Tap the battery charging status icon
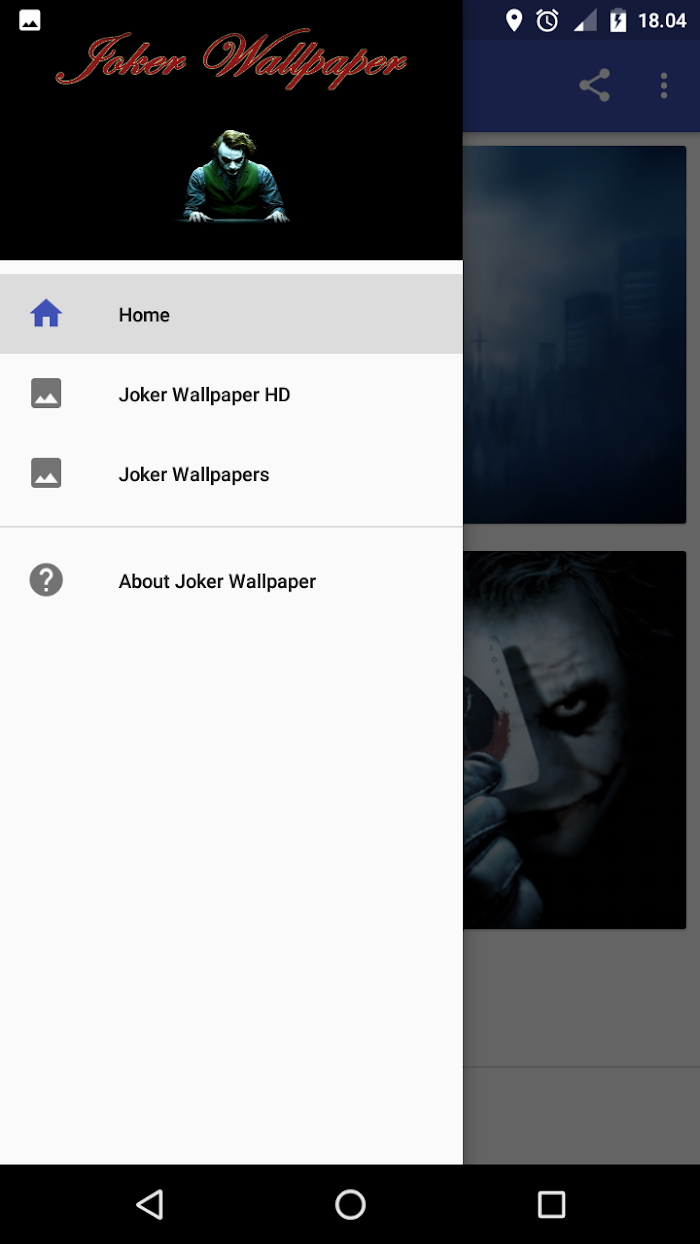The image size is (700, 1244). (x=618, y=20)
